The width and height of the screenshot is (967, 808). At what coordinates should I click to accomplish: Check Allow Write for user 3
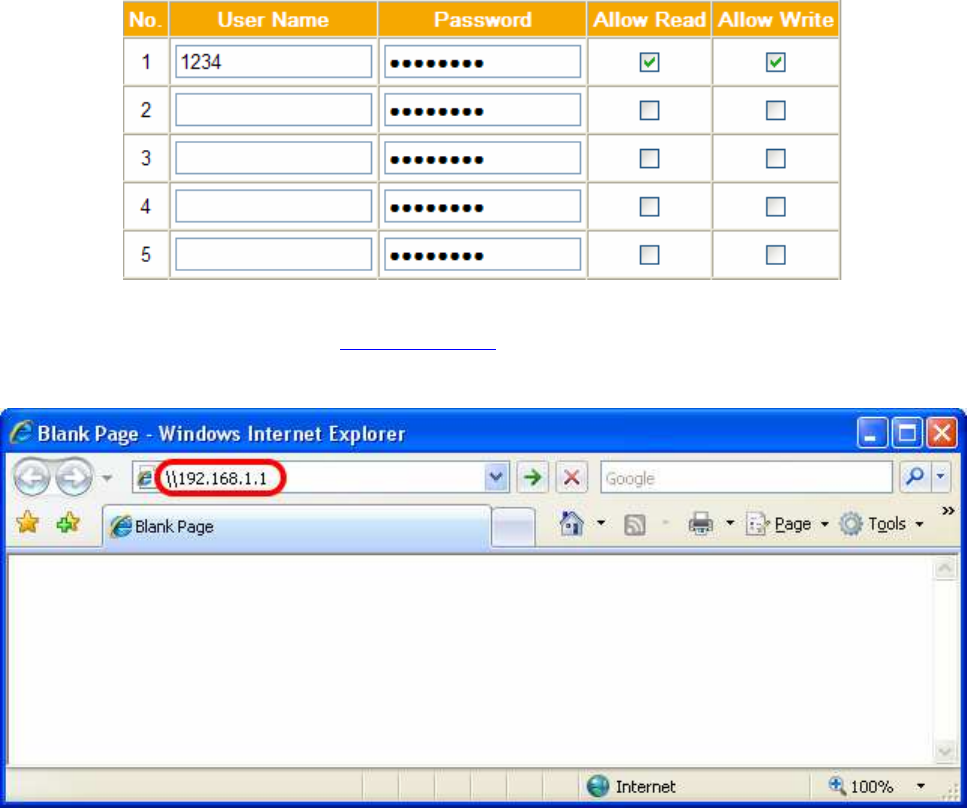pos(776,159)
